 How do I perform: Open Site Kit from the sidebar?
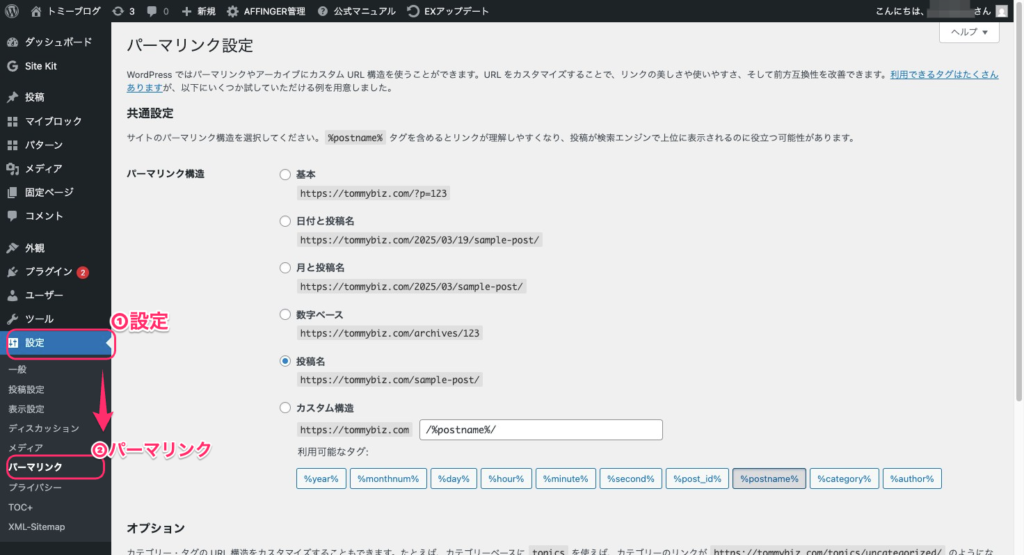[x=42, y=66]
